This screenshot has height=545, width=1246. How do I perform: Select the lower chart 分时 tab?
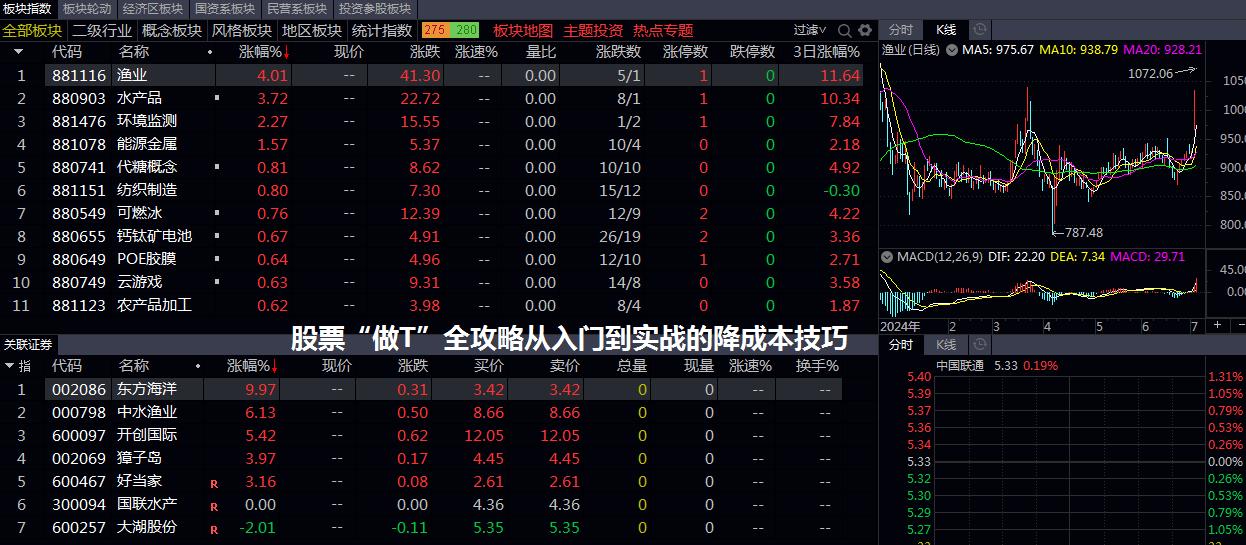click(x=900, y=345)
